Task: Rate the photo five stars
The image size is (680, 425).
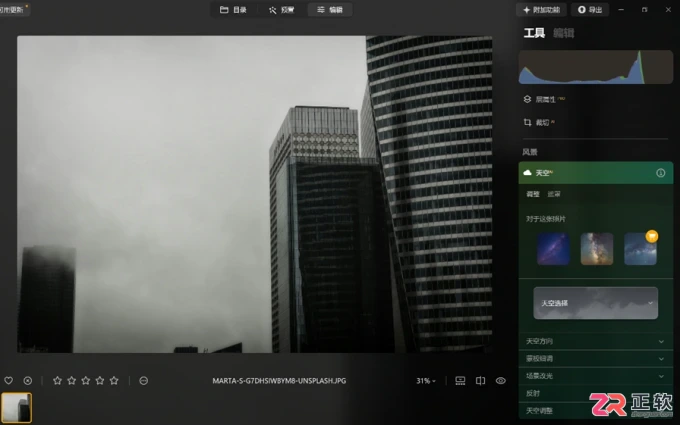Action: 114,381
